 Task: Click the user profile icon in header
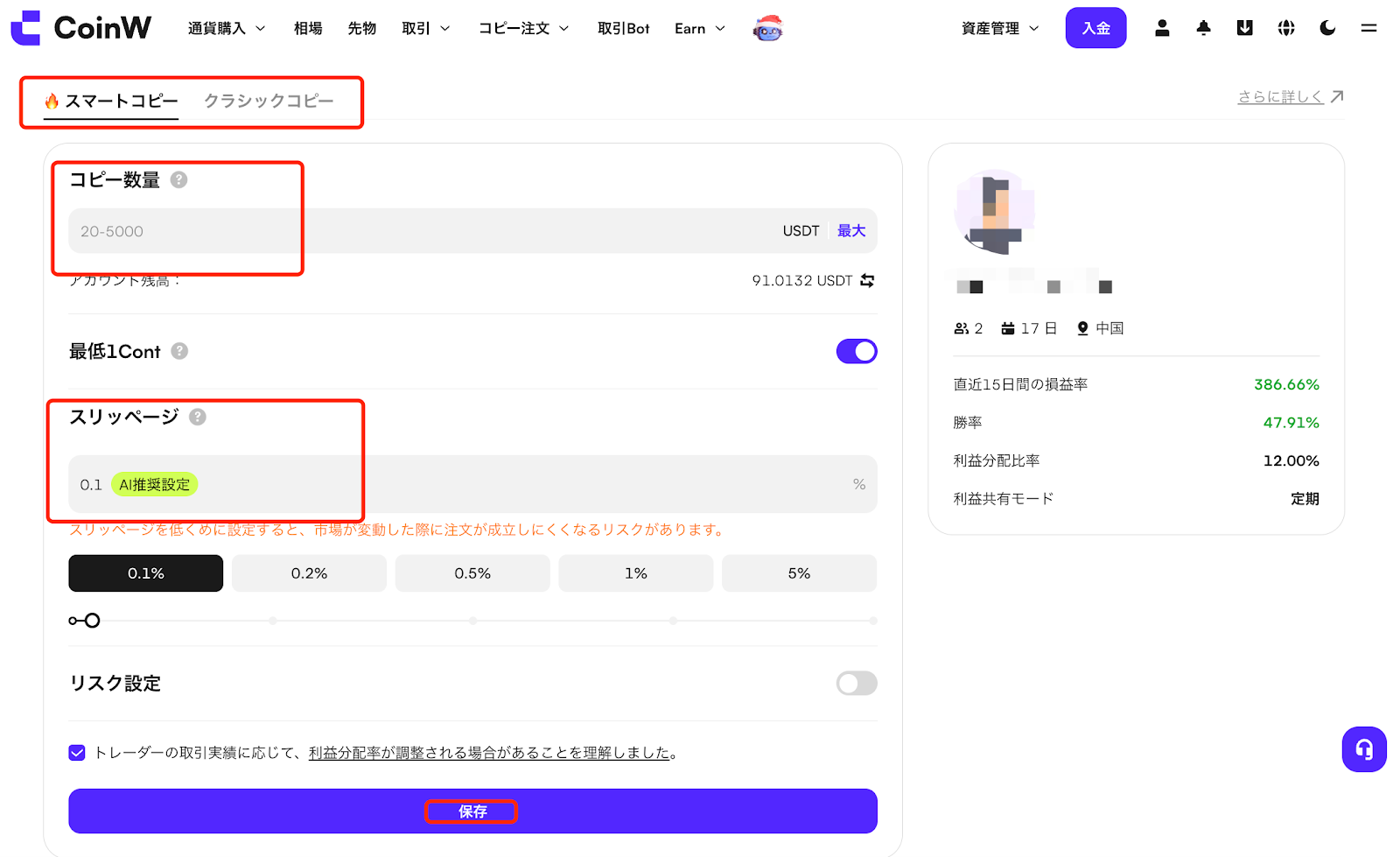point(1162,28)
